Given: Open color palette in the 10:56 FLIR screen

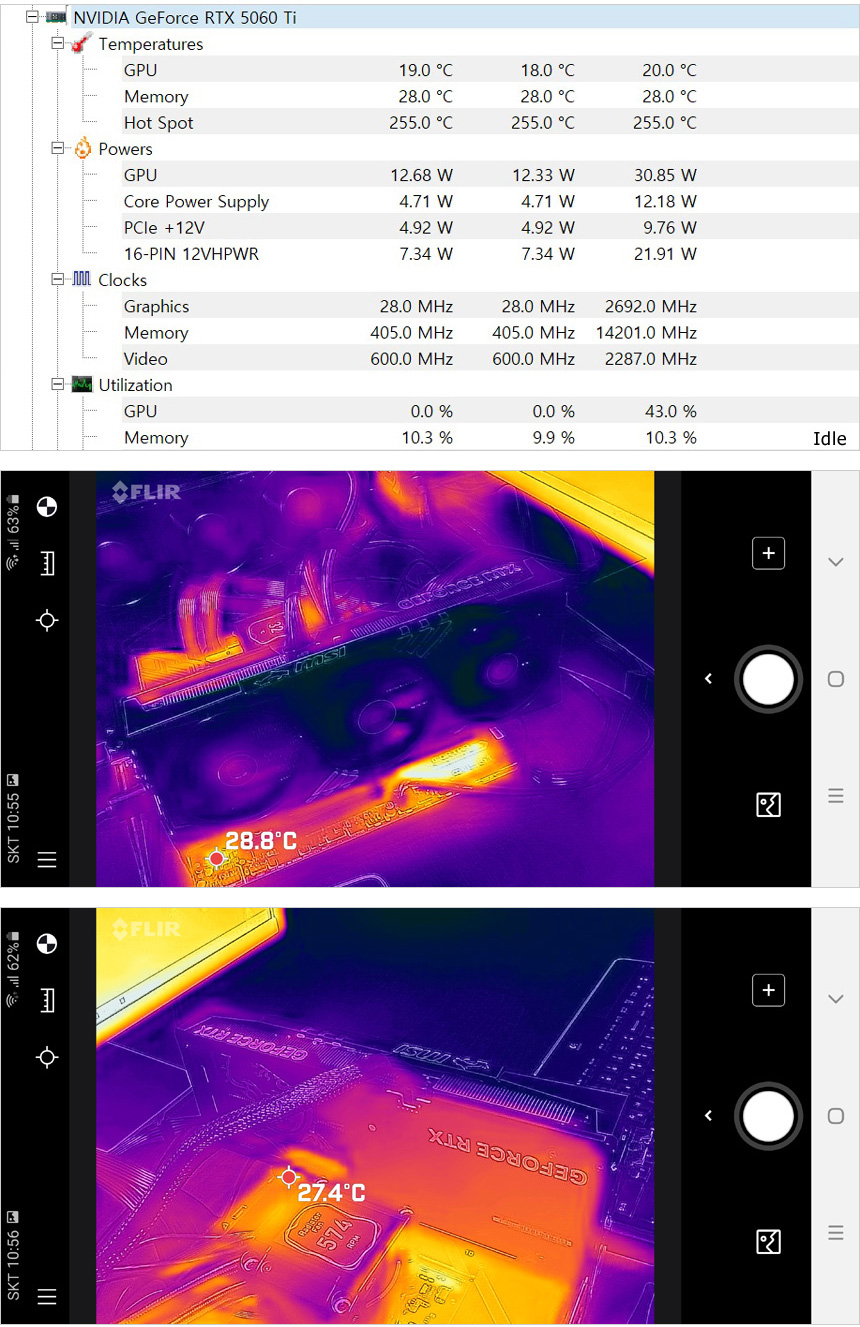Looking at the screenshot, I should click(x=47, y=943).
